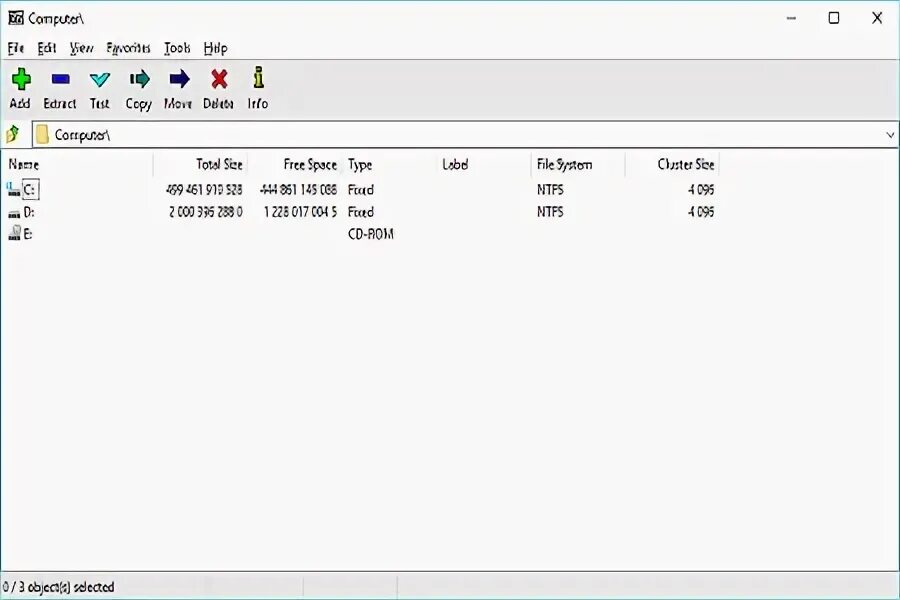
Task: Sort by File System column header
Action: click(566, 164)
